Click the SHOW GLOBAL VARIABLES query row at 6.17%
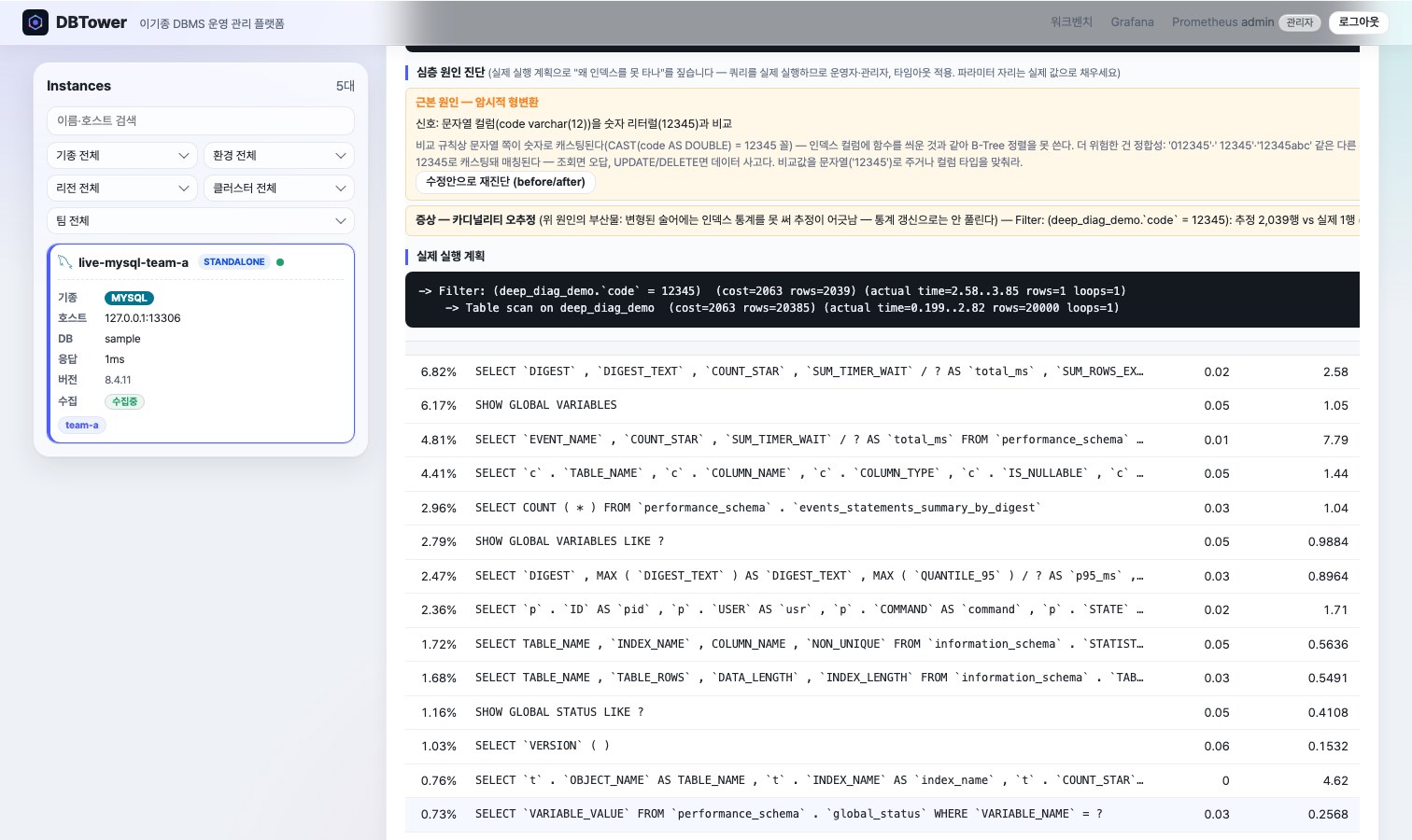The height and width of the screenshot is (840, 1412). pyautogui.click(x=882, y=405)
